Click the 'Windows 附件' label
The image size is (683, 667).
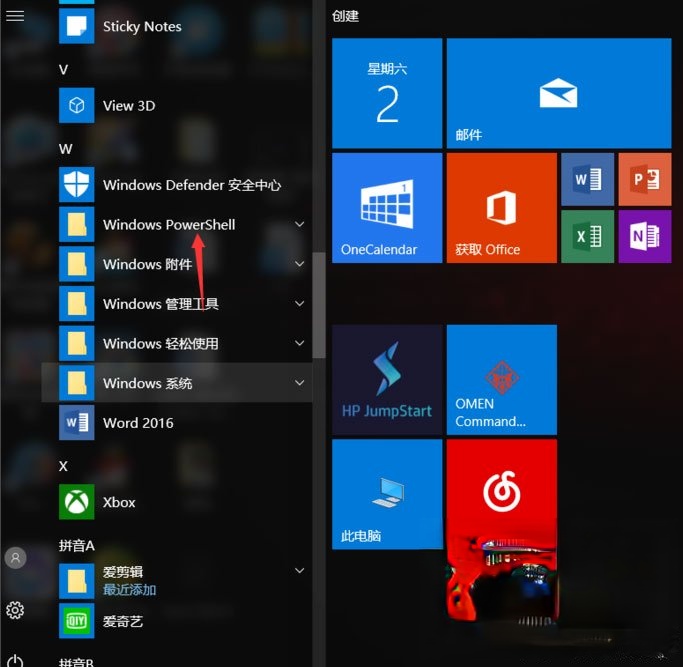(148, 264)
